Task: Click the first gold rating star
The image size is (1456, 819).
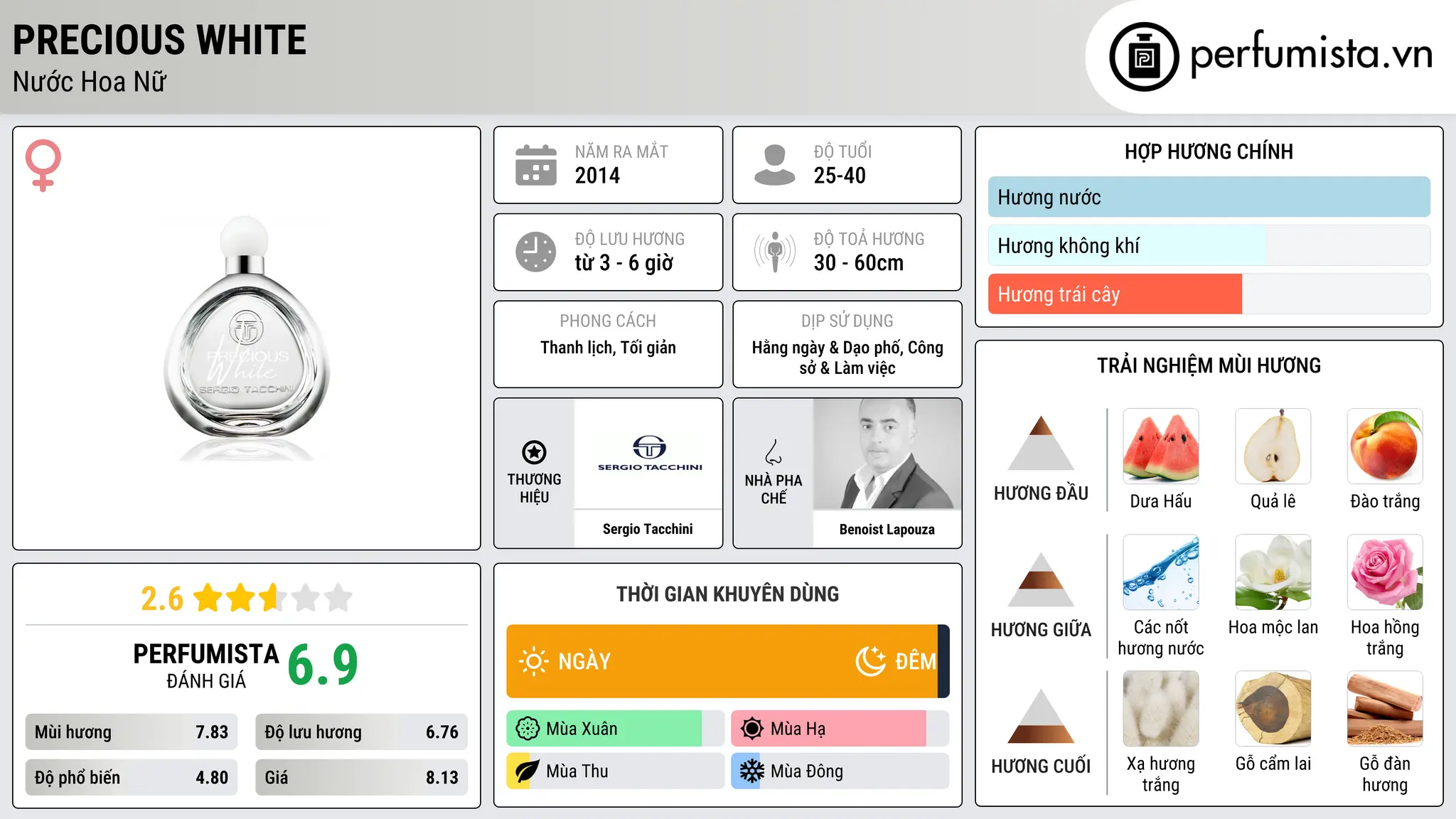Action: tap(208, 598)
